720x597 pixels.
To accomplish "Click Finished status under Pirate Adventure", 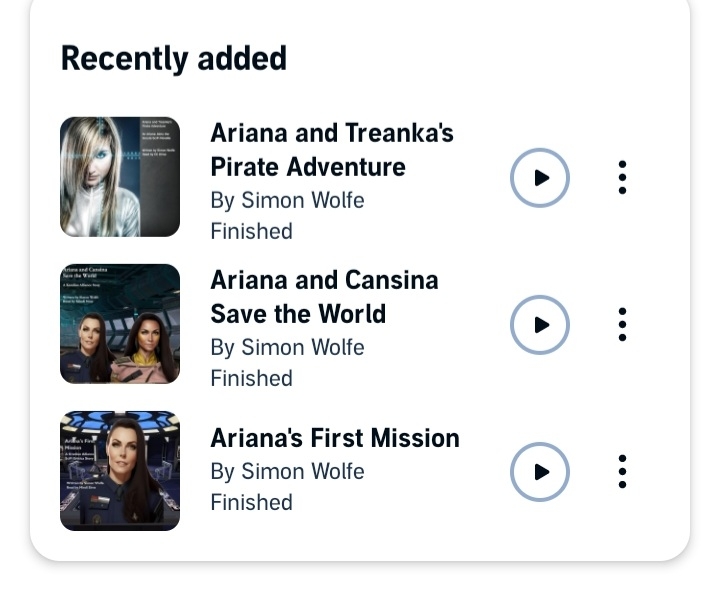I will click(251, 231).
